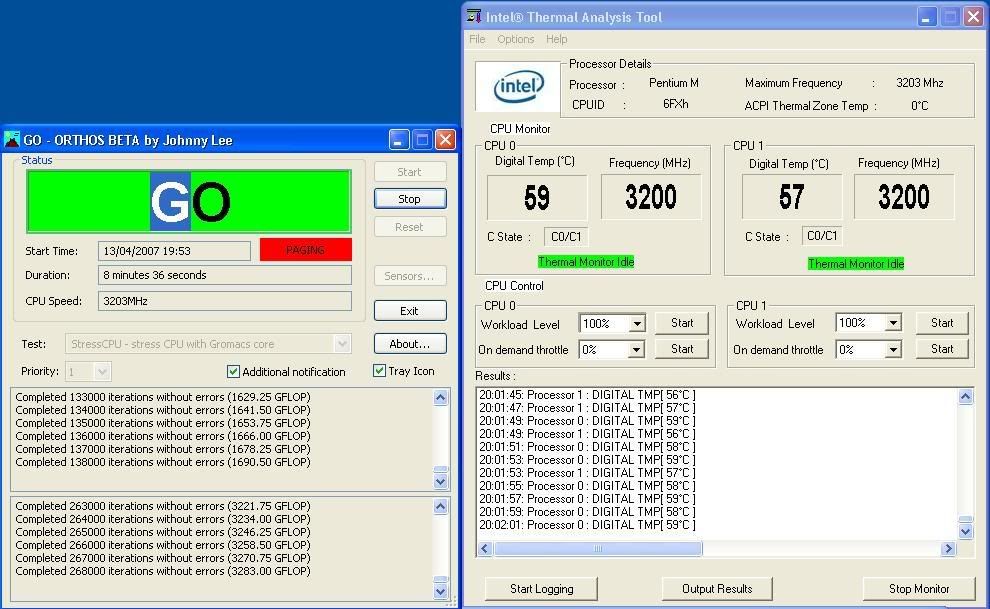Image resolution: width=990 pixels, height=609 pixels.
Task: Toggle the Additional notification checkbox
Action: click(233, 372)
